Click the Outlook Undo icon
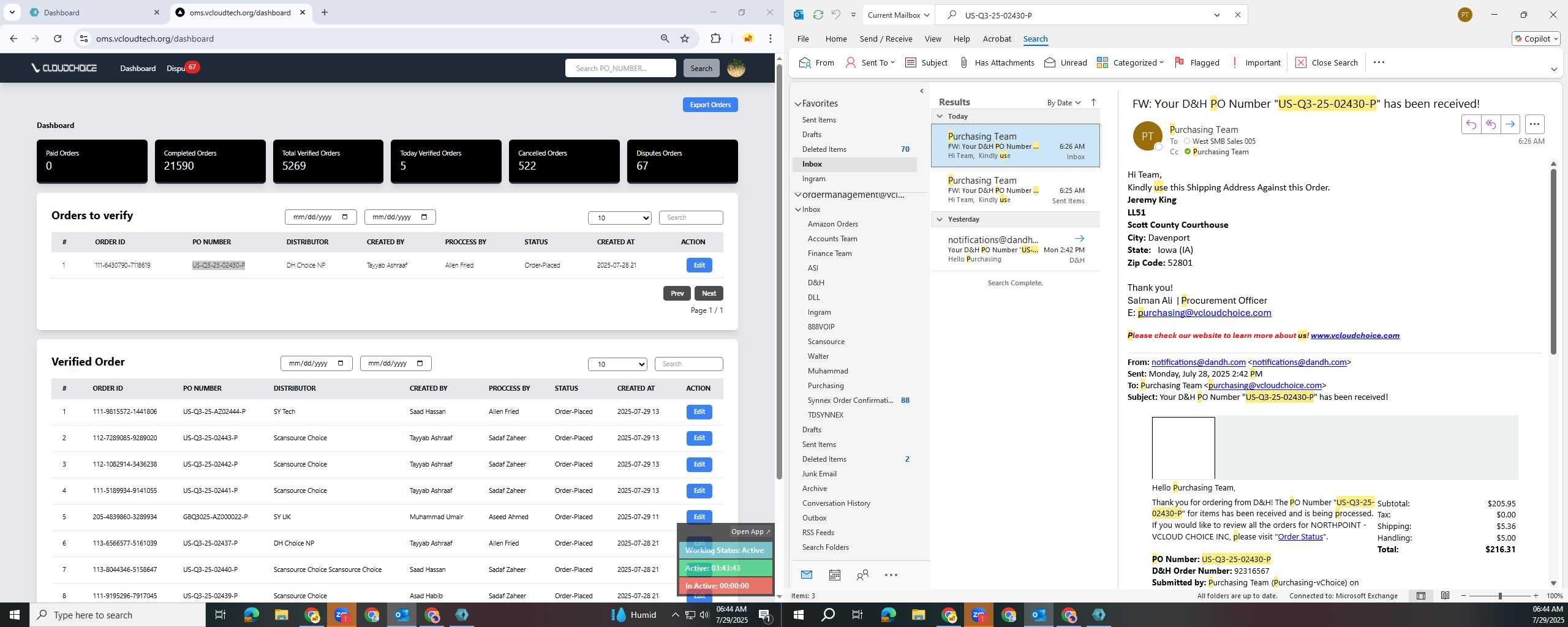This screenshot has height=627, width=1568. (x=835, y=15)
